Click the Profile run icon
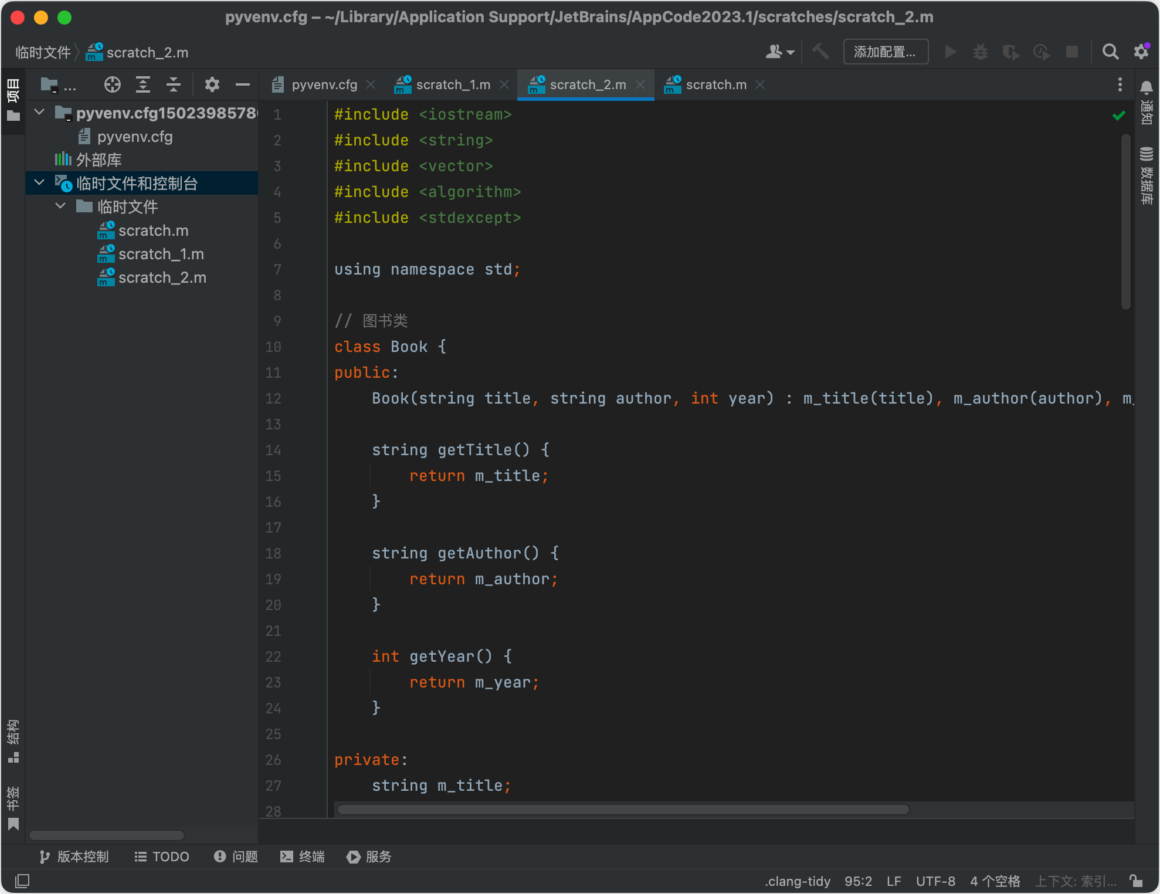The image size is (1160, 894). pyautogui.click(x=1042, y=52)
